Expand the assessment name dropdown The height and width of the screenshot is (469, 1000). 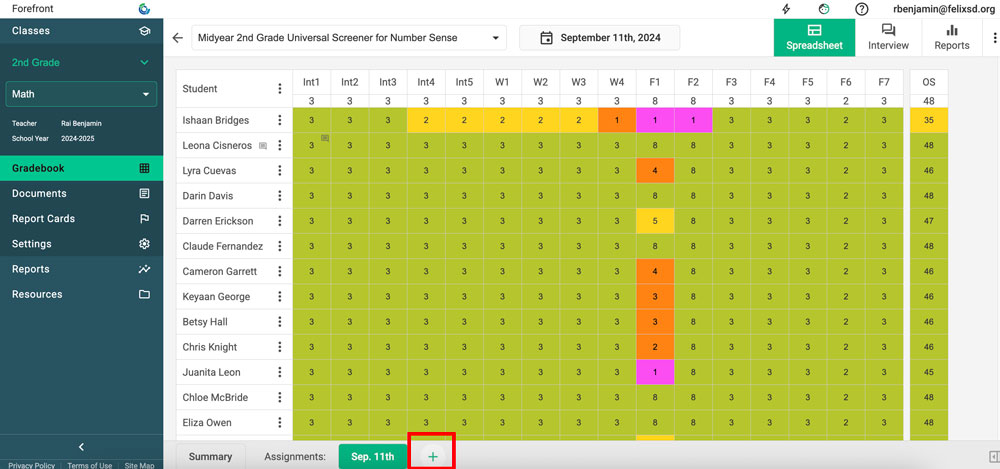click(349, 38)
